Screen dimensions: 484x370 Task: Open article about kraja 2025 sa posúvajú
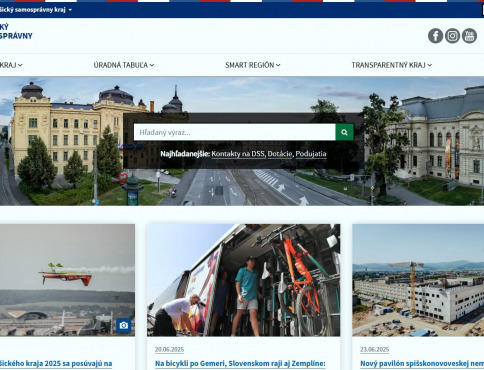tap(56, 363)
